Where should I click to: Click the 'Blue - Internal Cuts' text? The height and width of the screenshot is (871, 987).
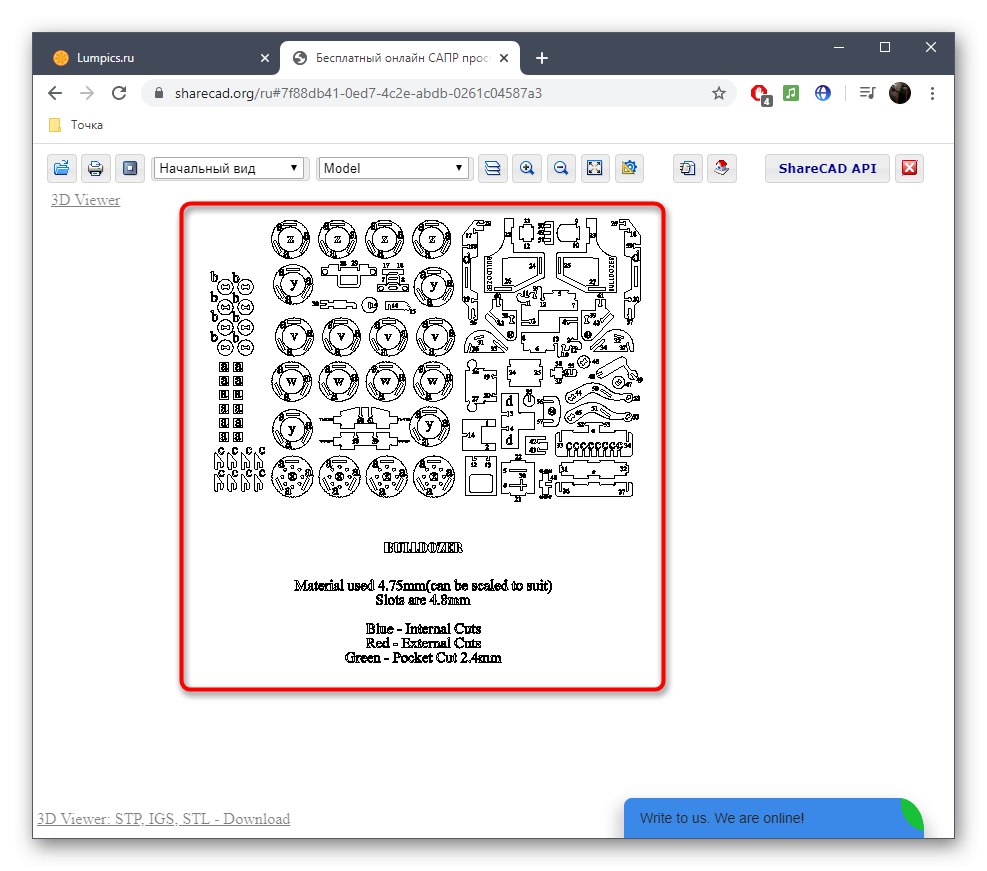coord(423,629)
